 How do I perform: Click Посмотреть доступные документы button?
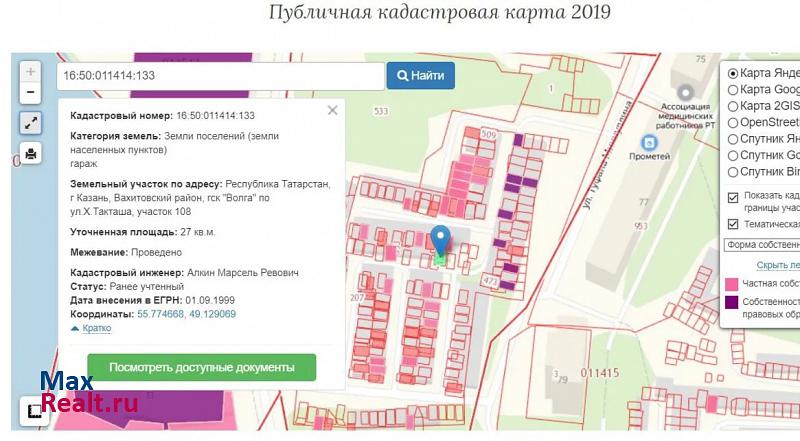tap(201, 367)
